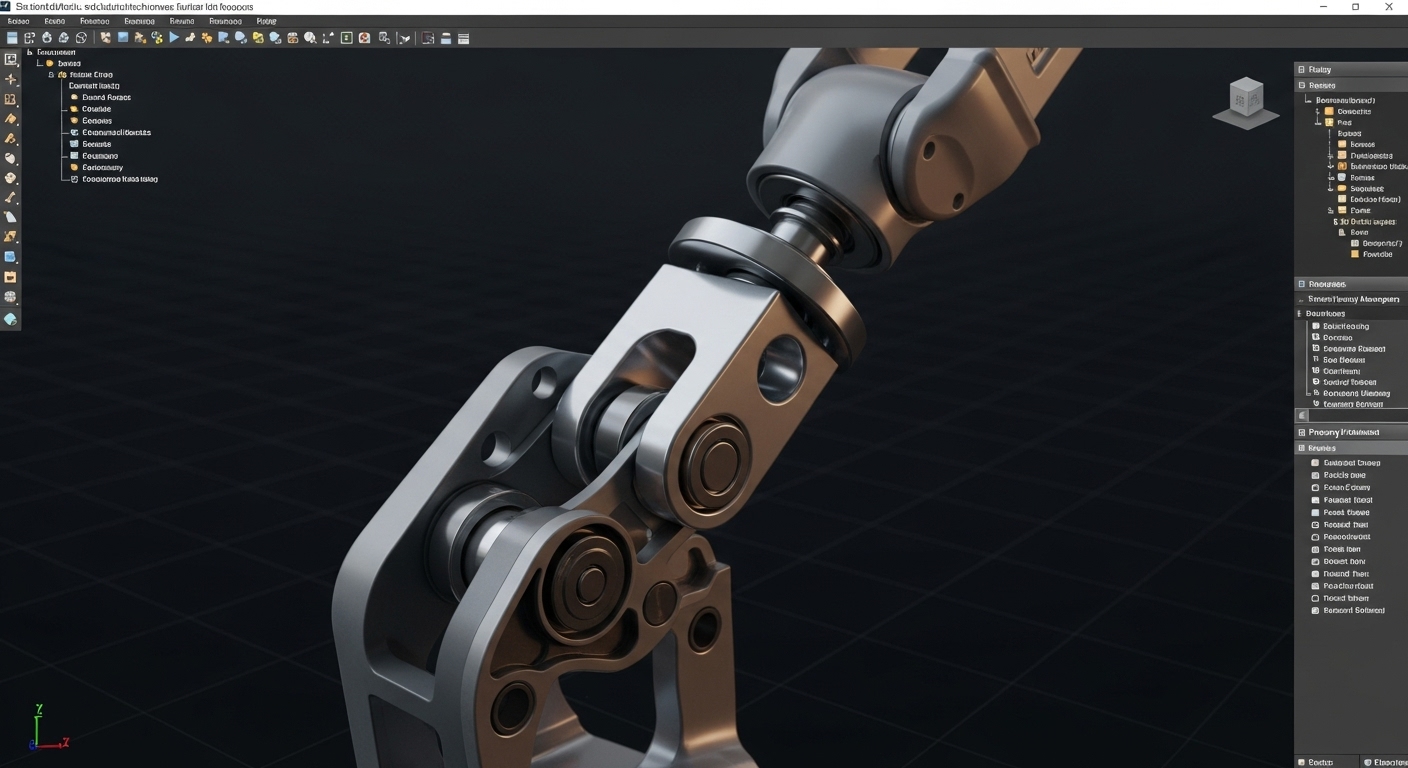Select the topmost selection tool in the left sidebar
1408x768 pixels.
[11, 59]
